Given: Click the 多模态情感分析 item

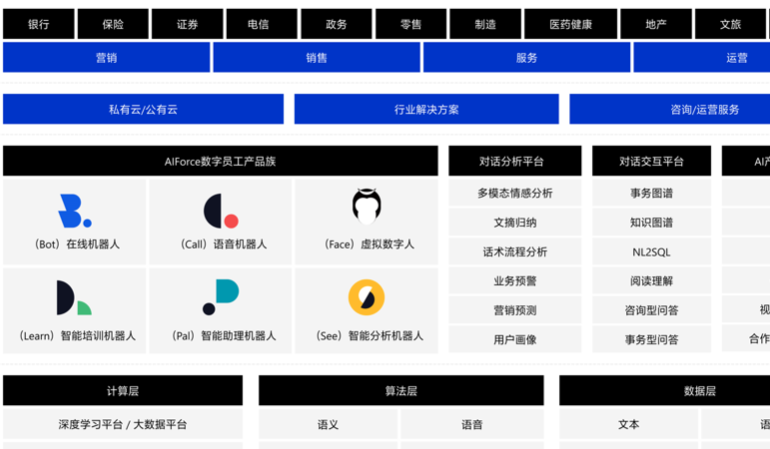Looking at the screenshot, I should tap(514, 193).
